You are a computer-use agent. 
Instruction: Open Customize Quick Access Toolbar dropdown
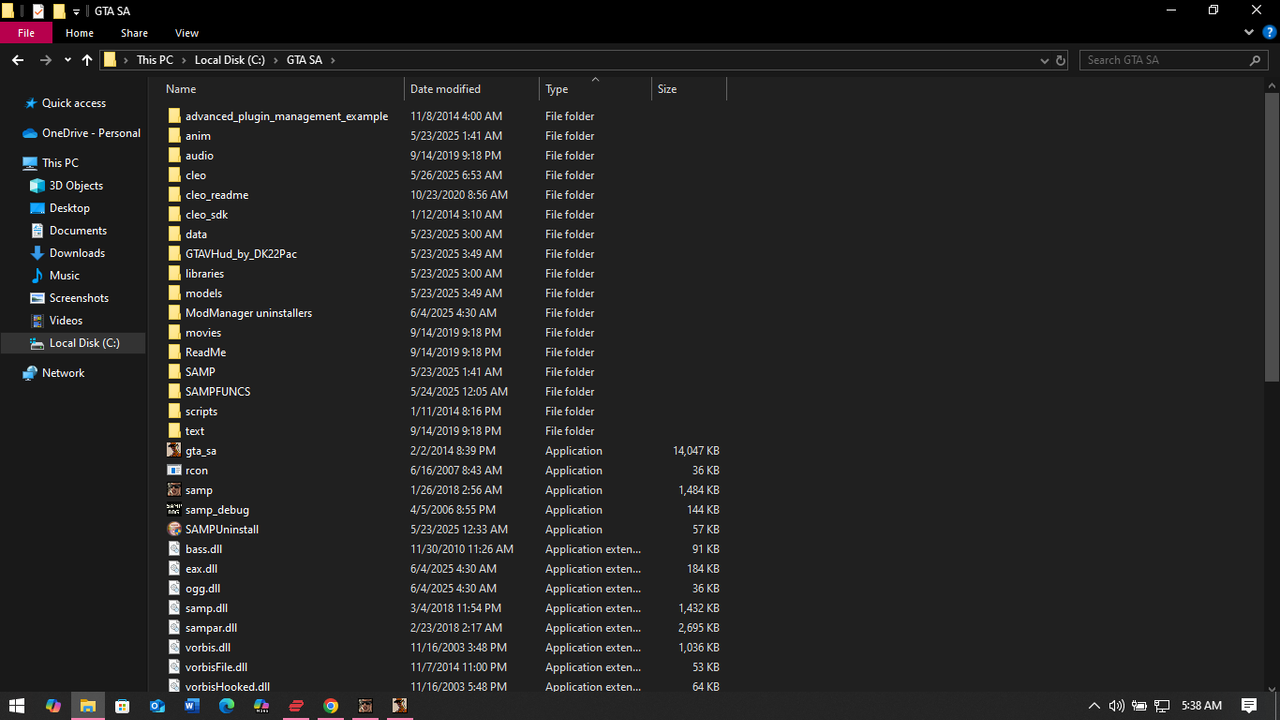pos(76,12)
